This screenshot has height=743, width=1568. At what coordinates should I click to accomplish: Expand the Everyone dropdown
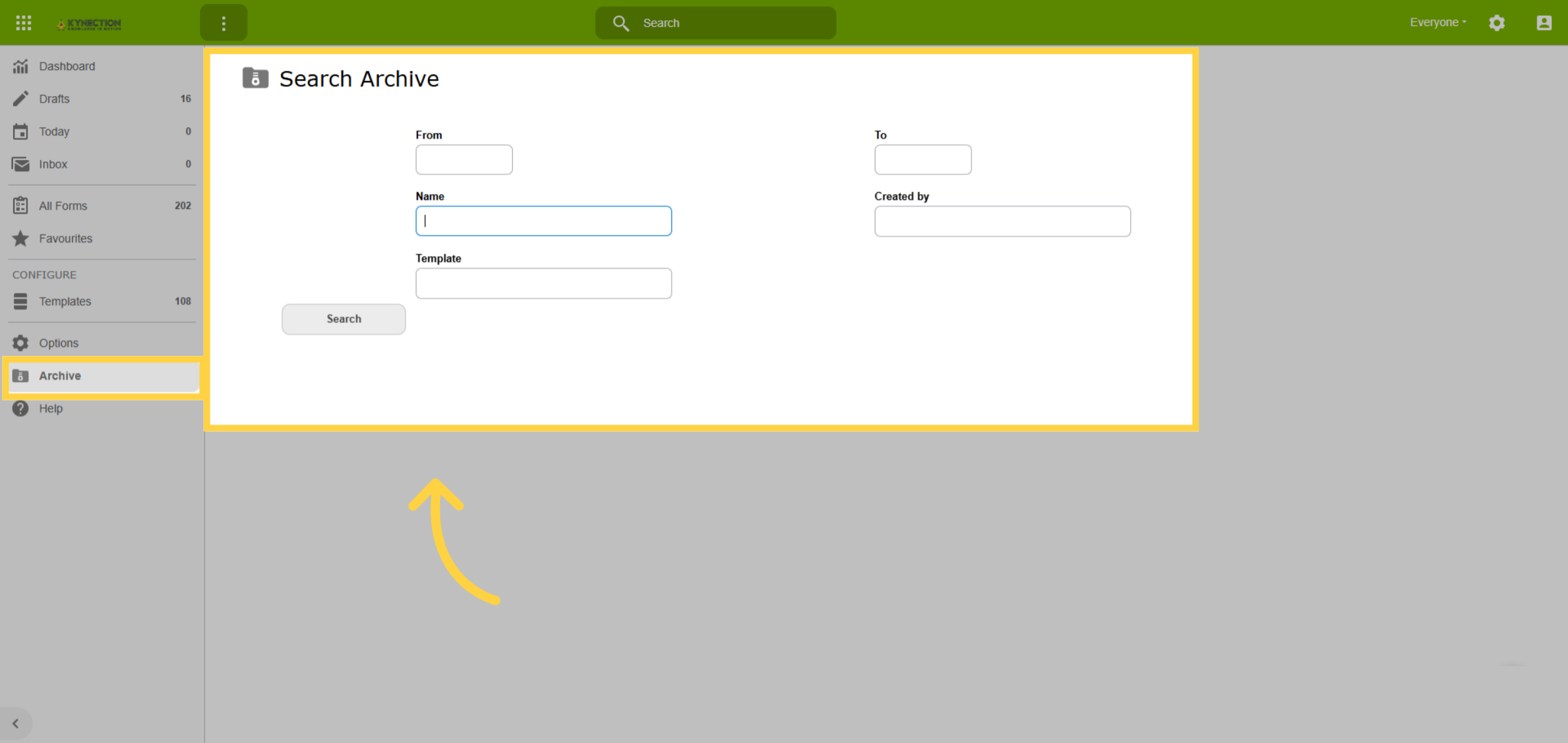click(x=1438, y=22)
